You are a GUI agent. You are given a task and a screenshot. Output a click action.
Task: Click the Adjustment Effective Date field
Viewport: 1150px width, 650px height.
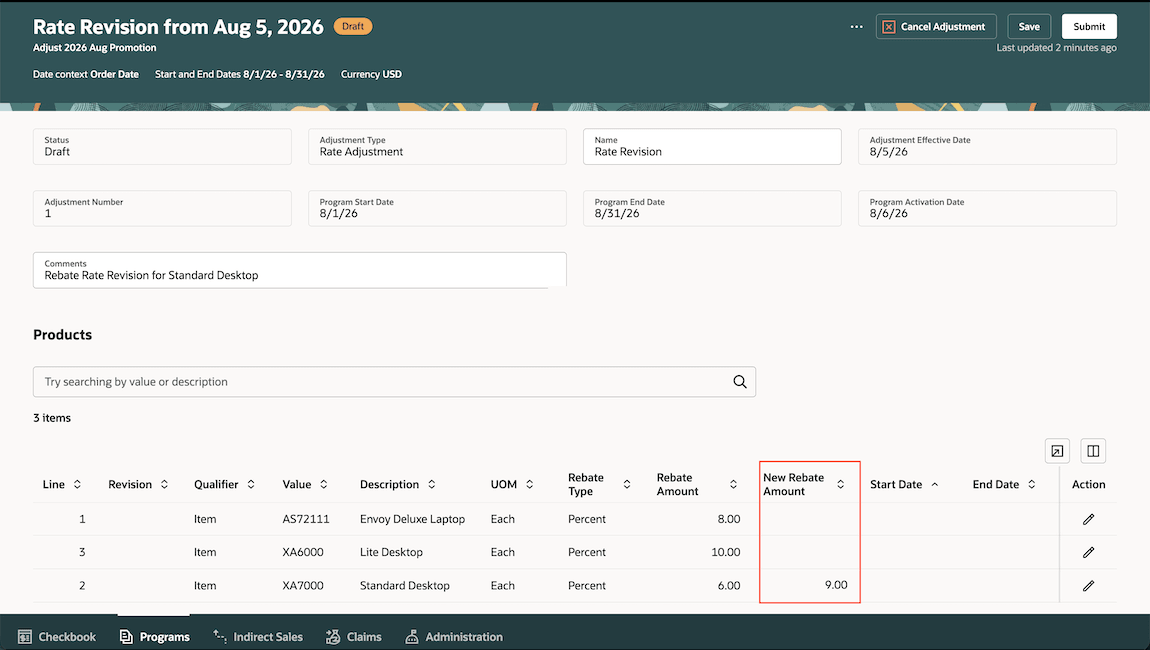point(987,147)
